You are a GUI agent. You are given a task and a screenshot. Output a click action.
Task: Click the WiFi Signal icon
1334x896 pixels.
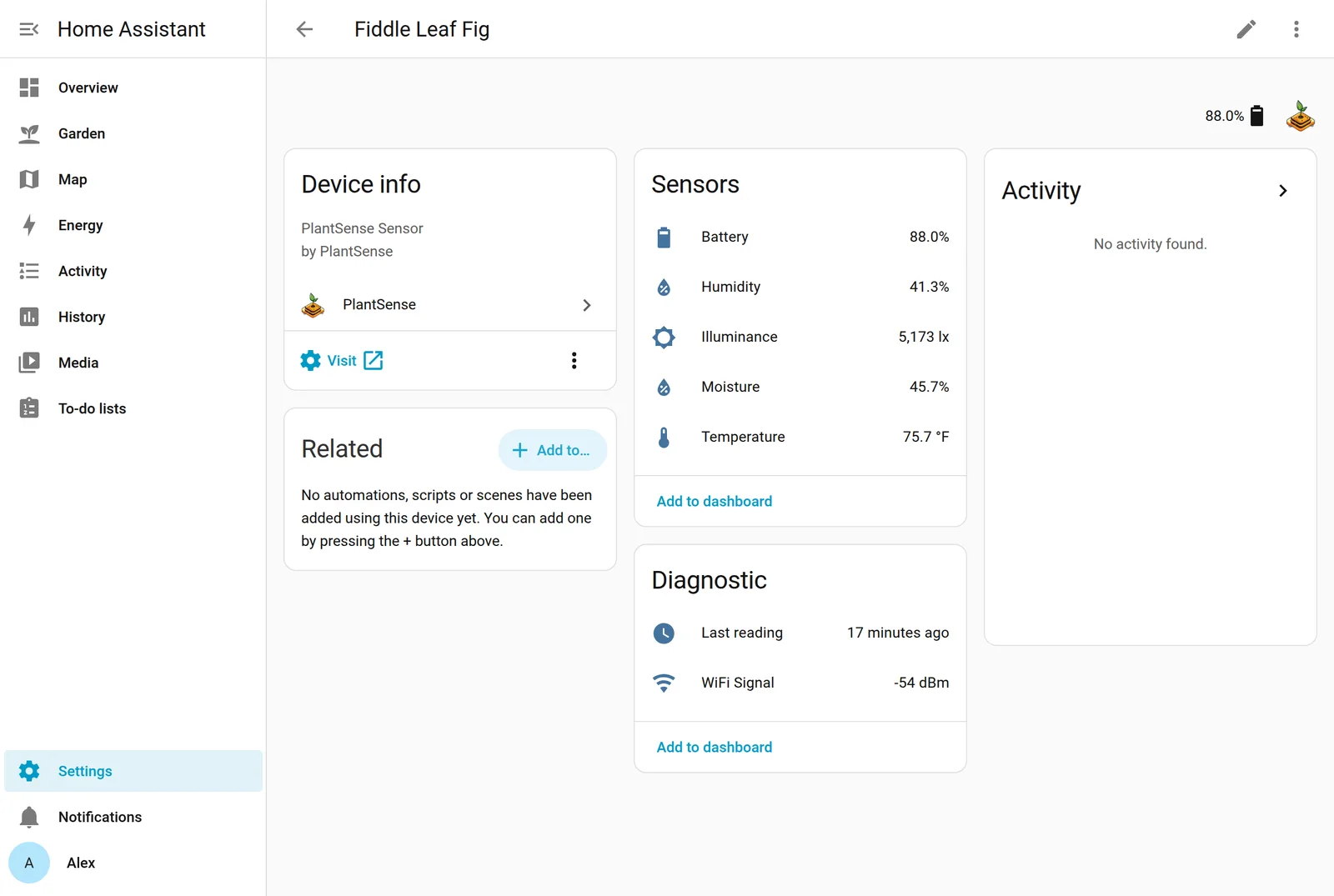pos(664,683)
